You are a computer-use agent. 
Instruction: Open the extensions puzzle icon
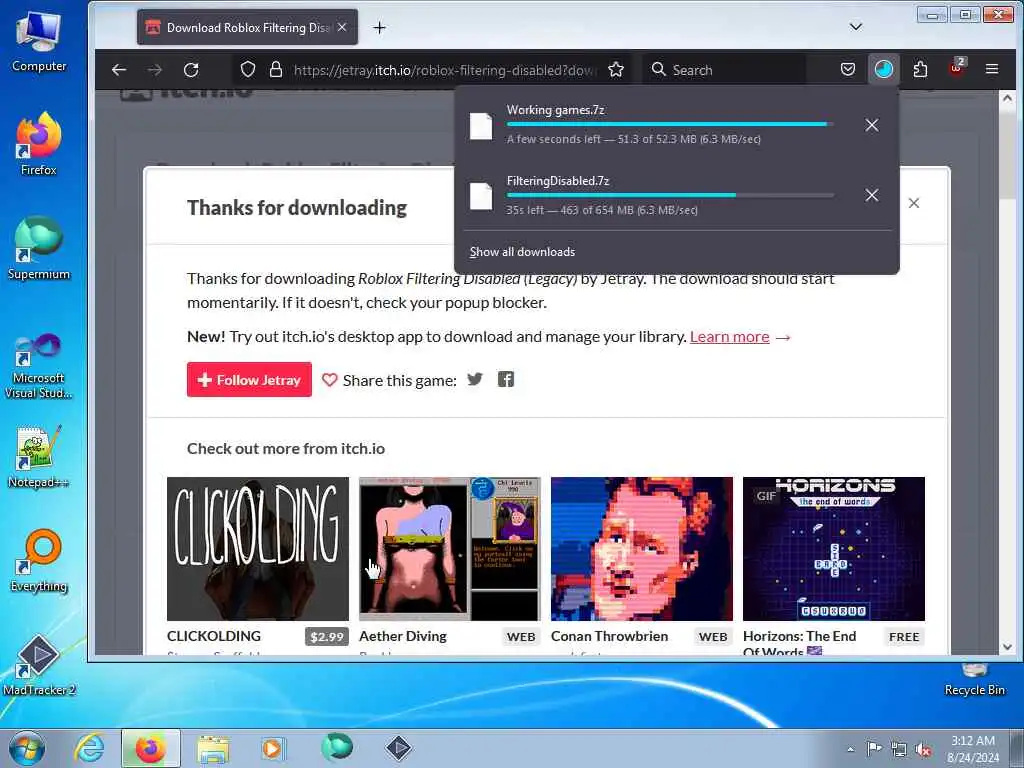click(920, 70)
